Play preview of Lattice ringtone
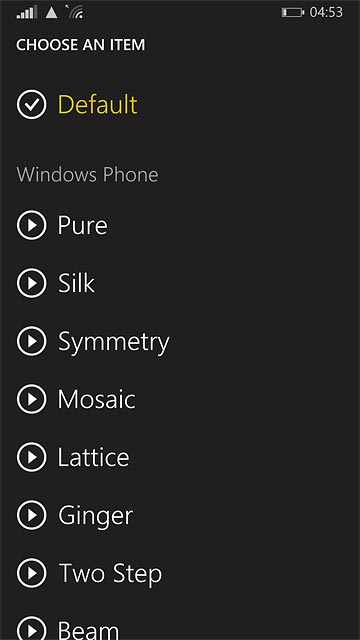Image resolution: width=360 pixels, height=640 pixels. 31,457
